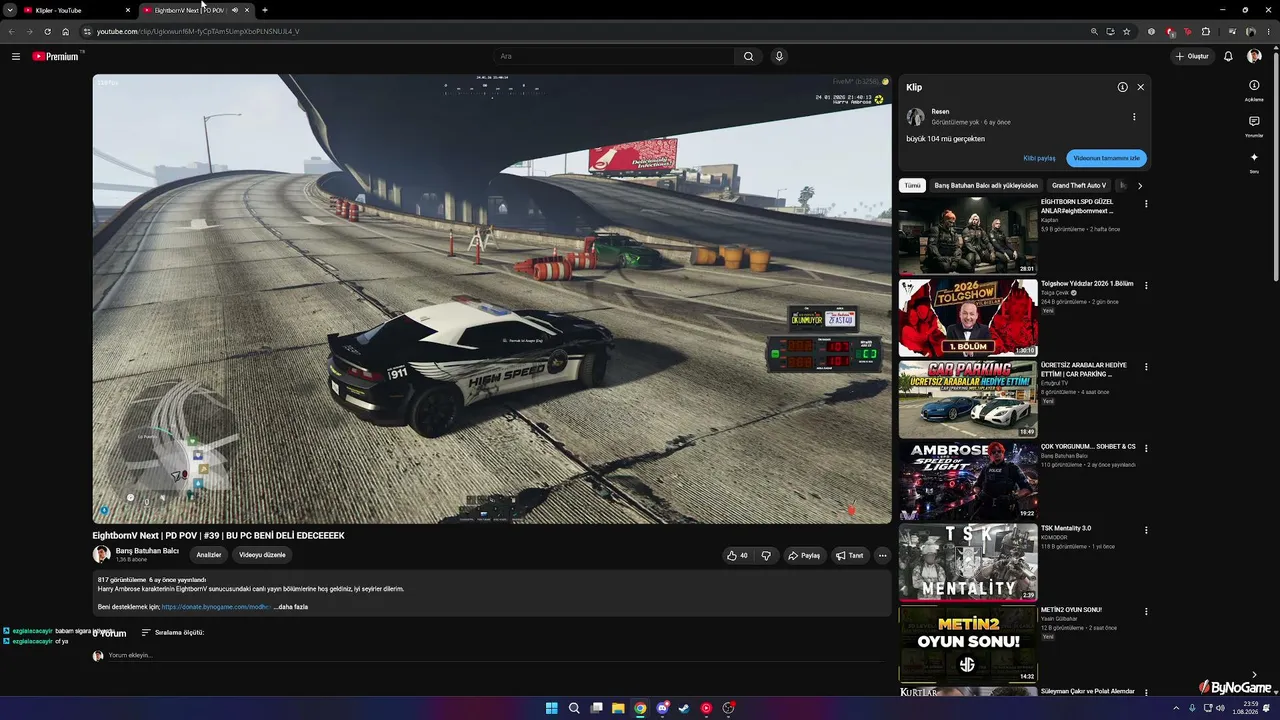Open options for TSK Mentality 3.0 video
The width and height of the screenshot is (1280, 720).
1146,530
